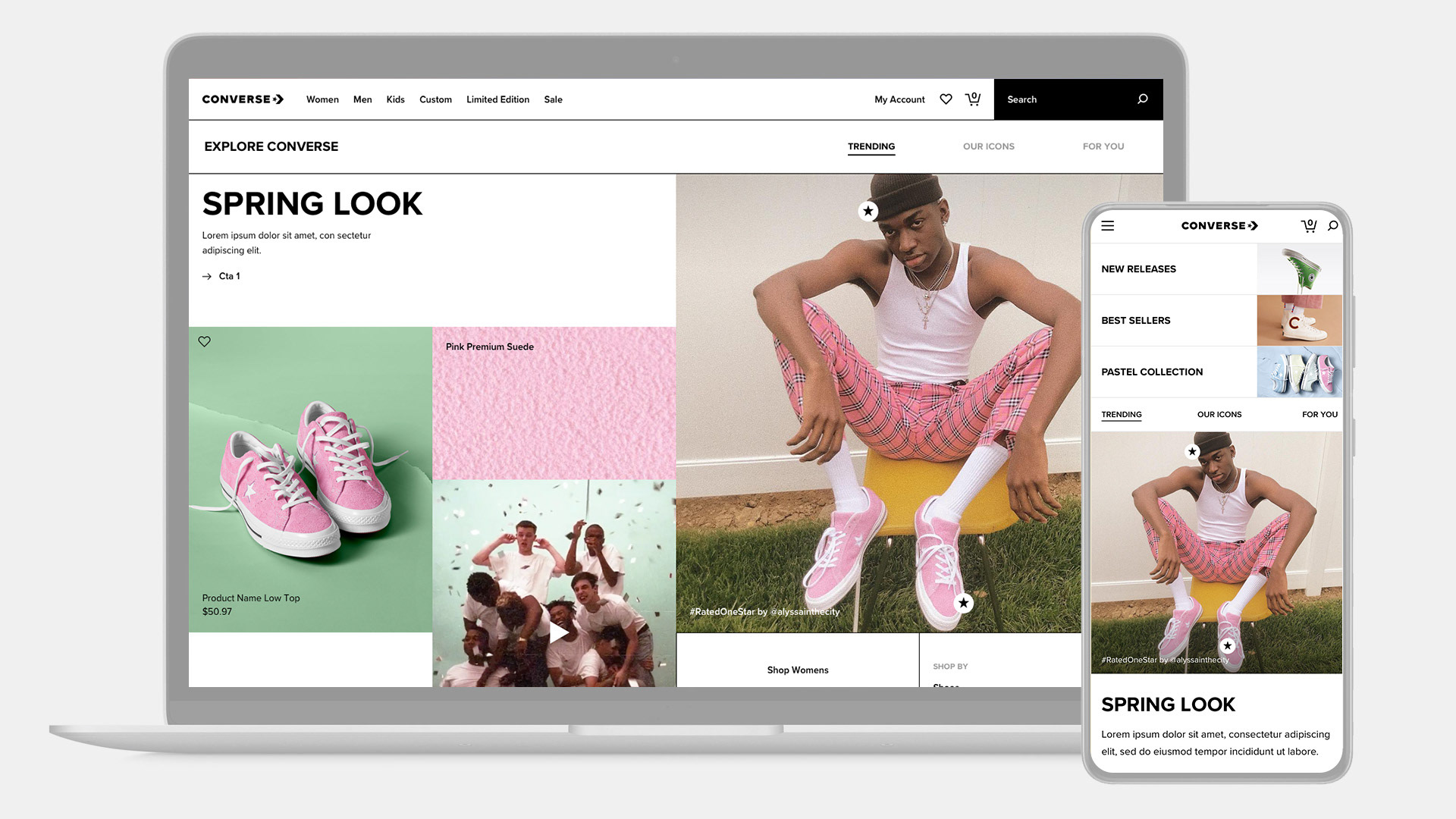1456x819 pixels.
Task: Click the $50.97 price text
Action: tap(217, 611)
